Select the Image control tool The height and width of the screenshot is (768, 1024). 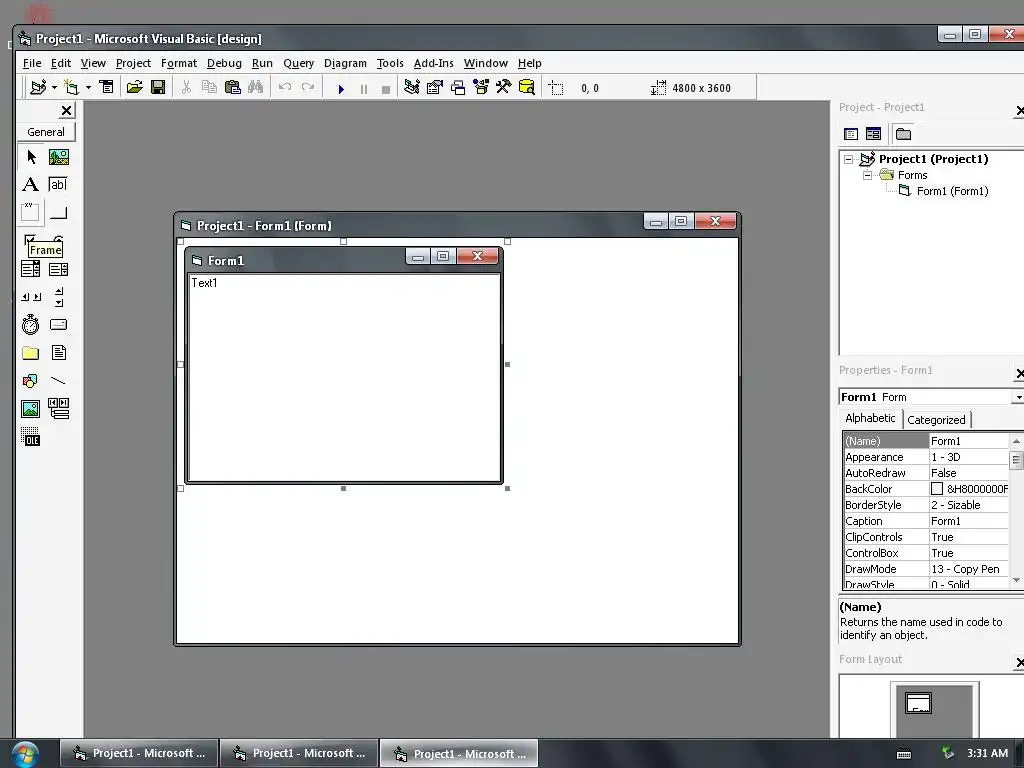click(x=31, y=409)
